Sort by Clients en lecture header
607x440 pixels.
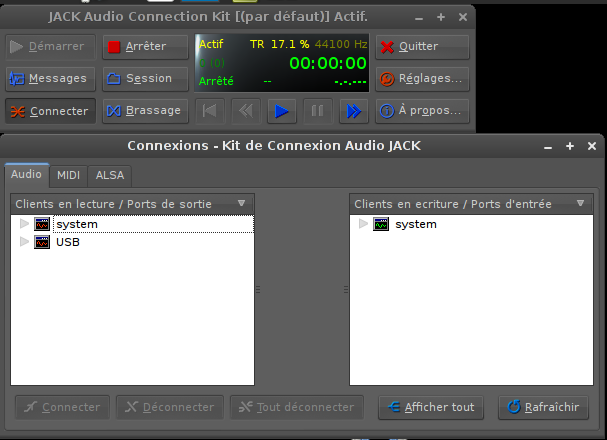[x=132, y=204]
